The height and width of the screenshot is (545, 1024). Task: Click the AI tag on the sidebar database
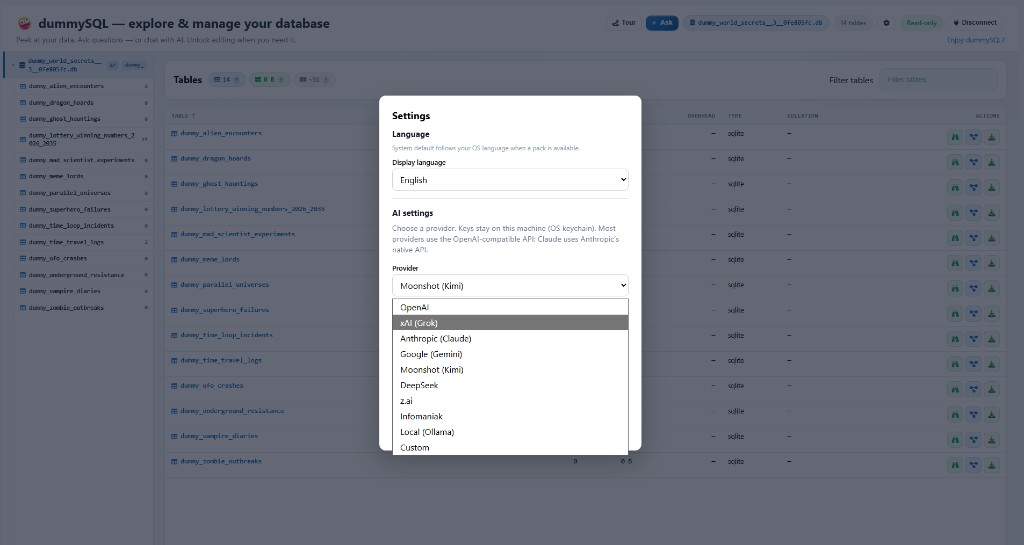tap(112, 65)
